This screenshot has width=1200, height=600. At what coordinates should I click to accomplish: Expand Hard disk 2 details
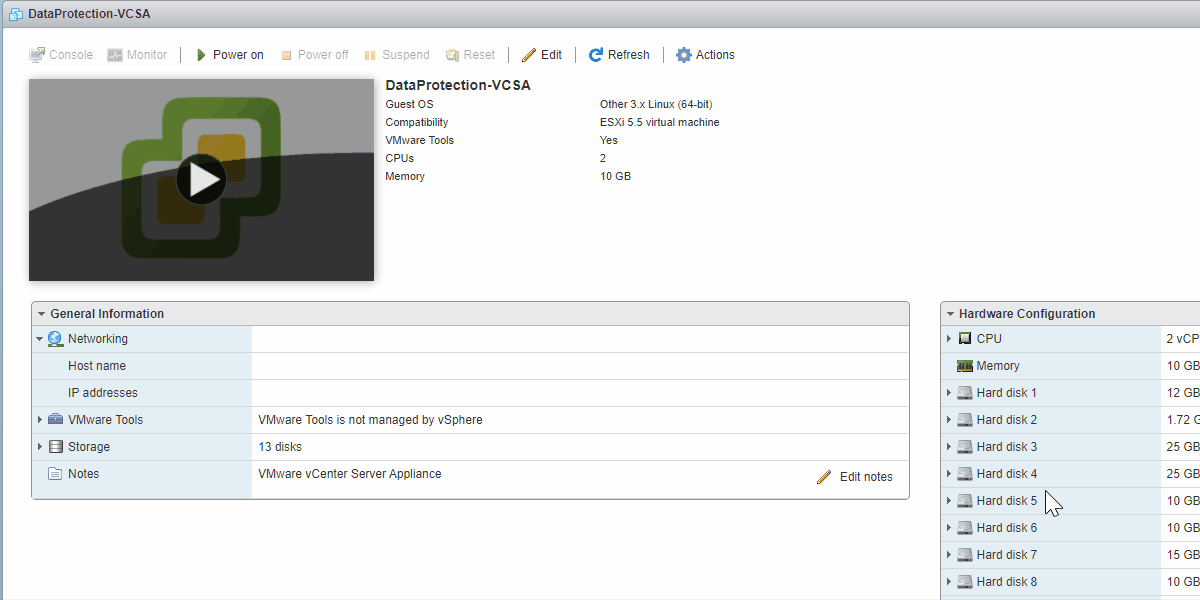[949, 420]
